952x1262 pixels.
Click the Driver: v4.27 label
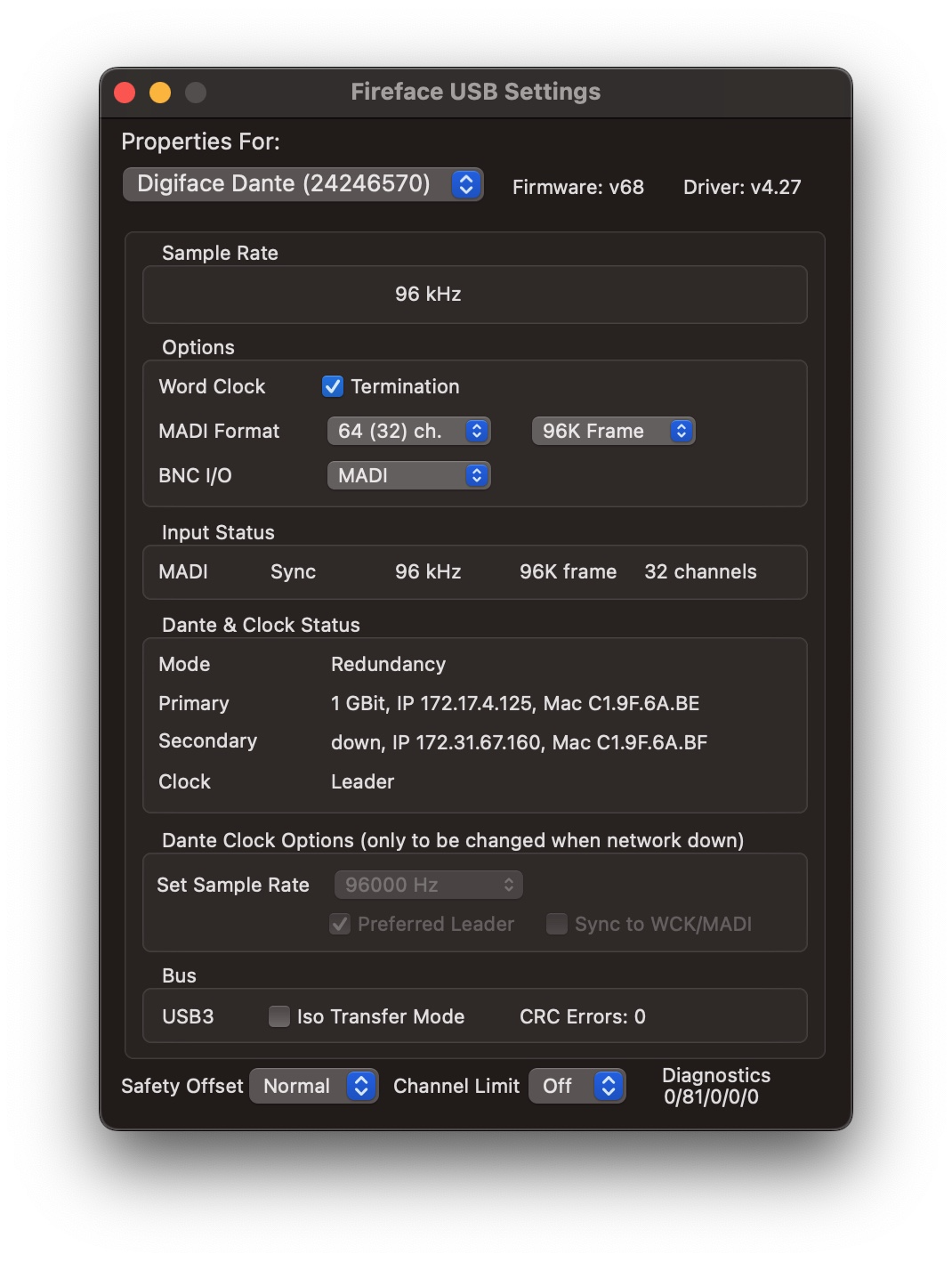tap(742, 187)
